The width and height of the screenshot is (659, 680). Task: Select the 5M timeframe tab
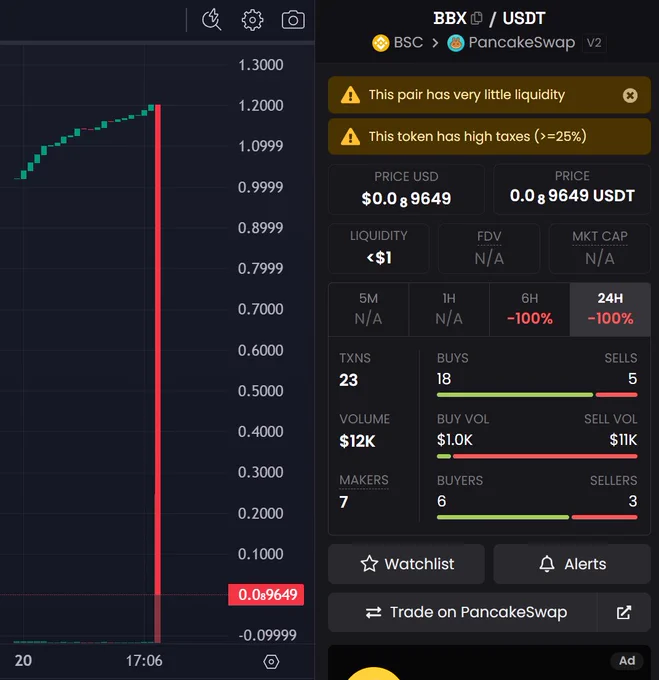(x=369, y=309)
